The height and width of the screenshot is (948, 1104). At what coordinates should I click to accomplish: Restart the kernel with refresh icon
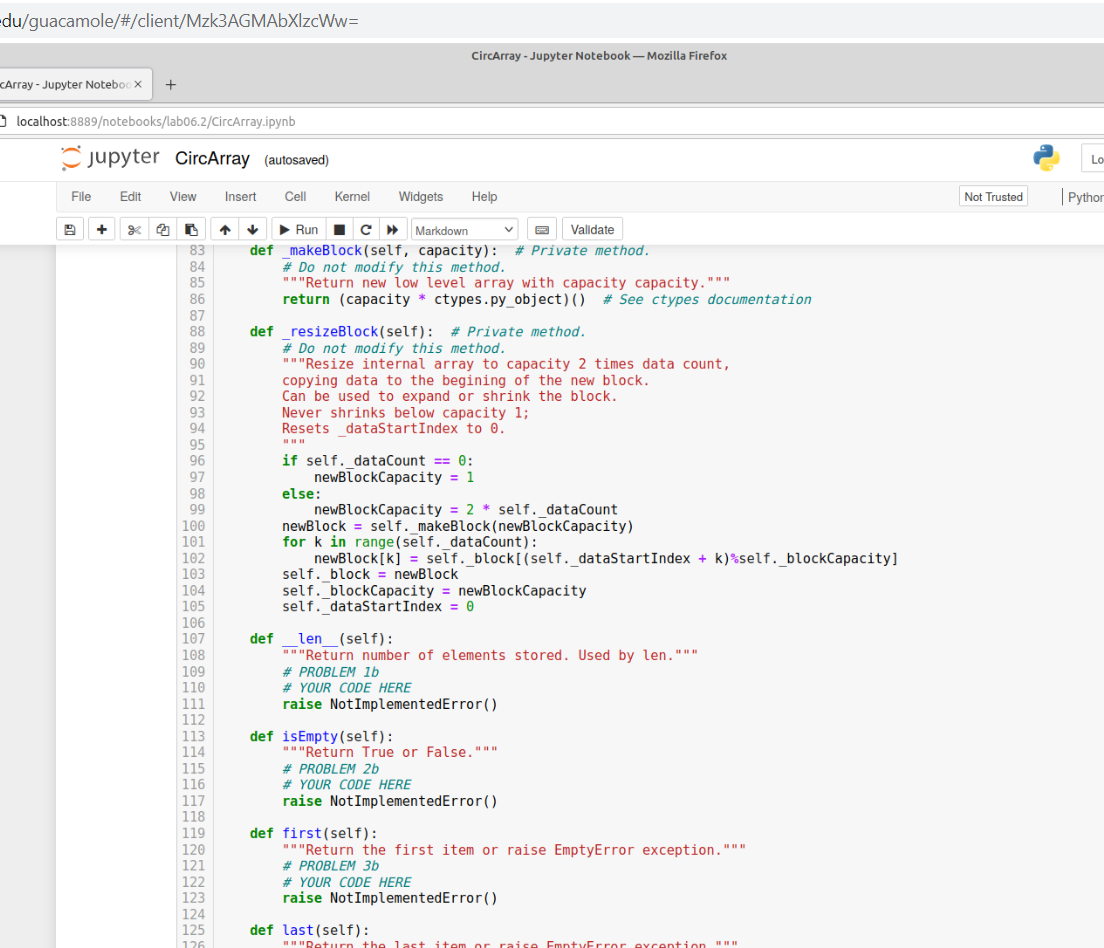tap(365, 229)
